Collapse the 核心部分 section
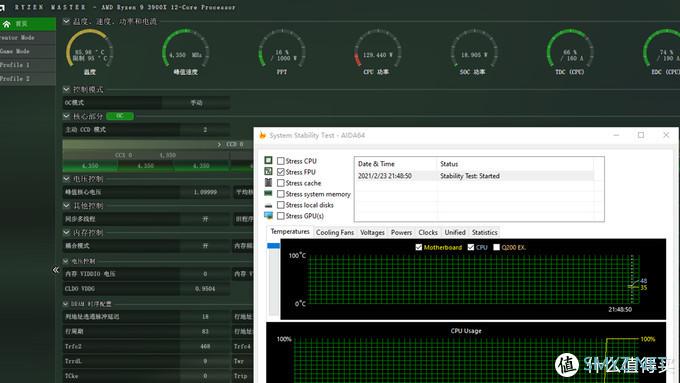The image size is (680, 383). [x=66, y=116]
